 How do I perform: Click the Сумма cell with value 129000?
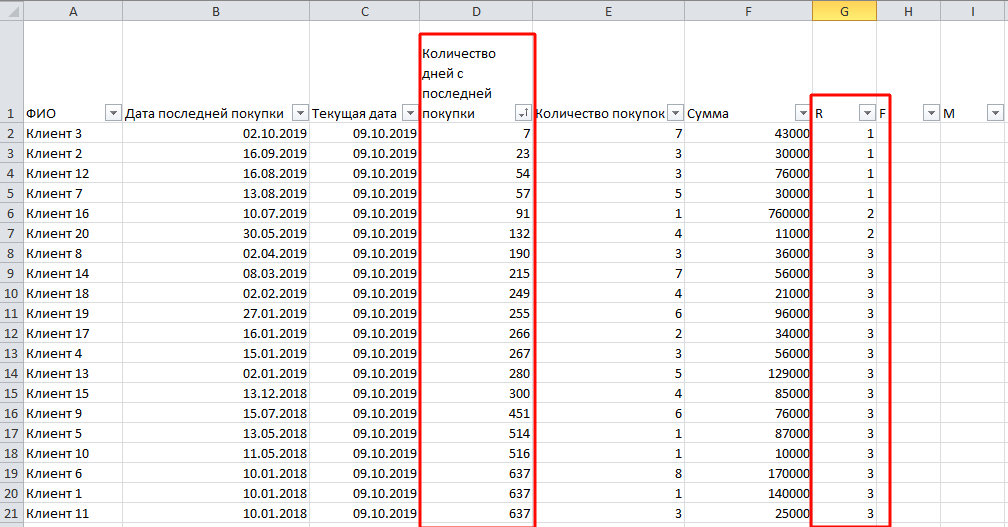coord(748,373)
